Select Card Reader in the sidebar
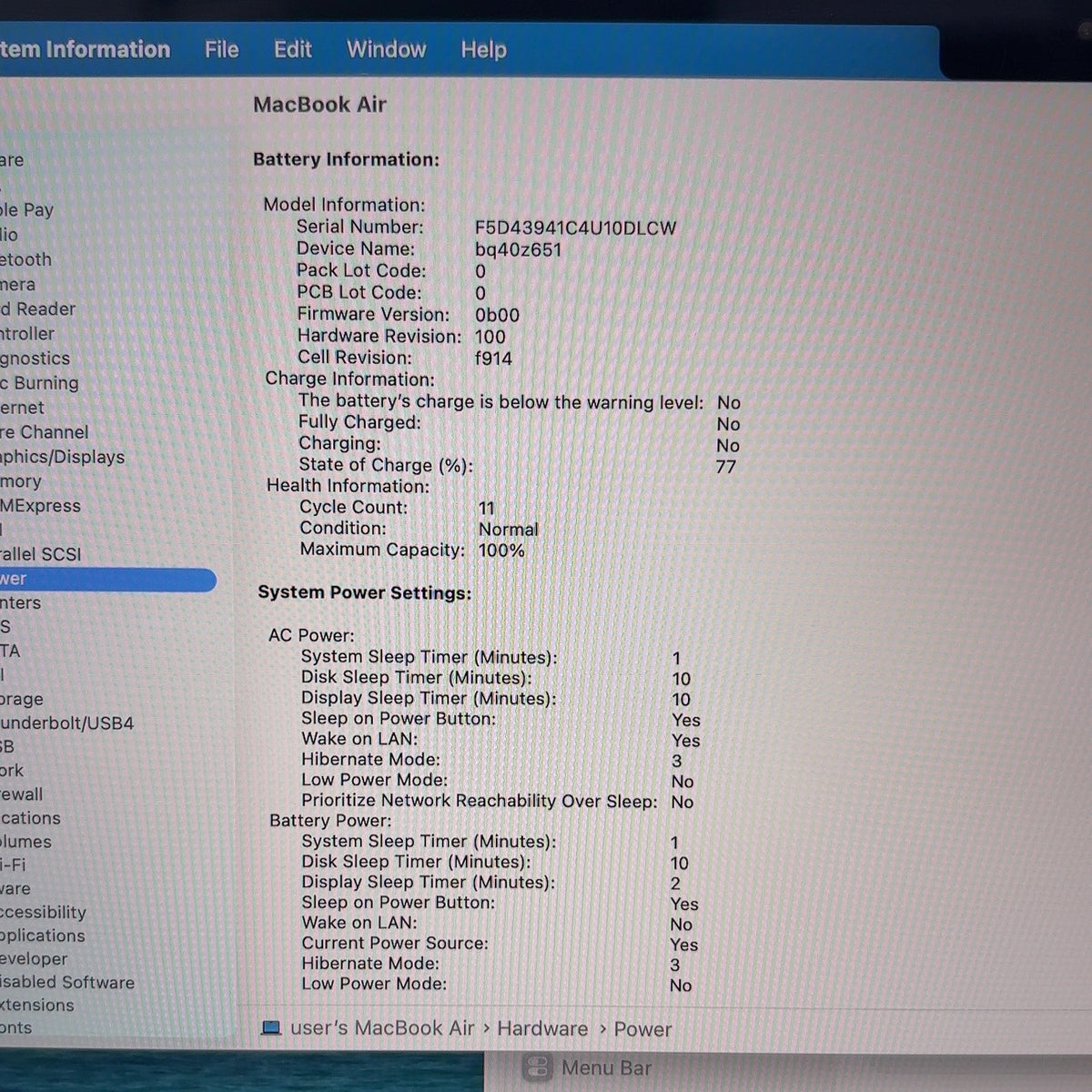Image resolution: width=1092 pixels, height=1092 pixels. coord(38,308)
